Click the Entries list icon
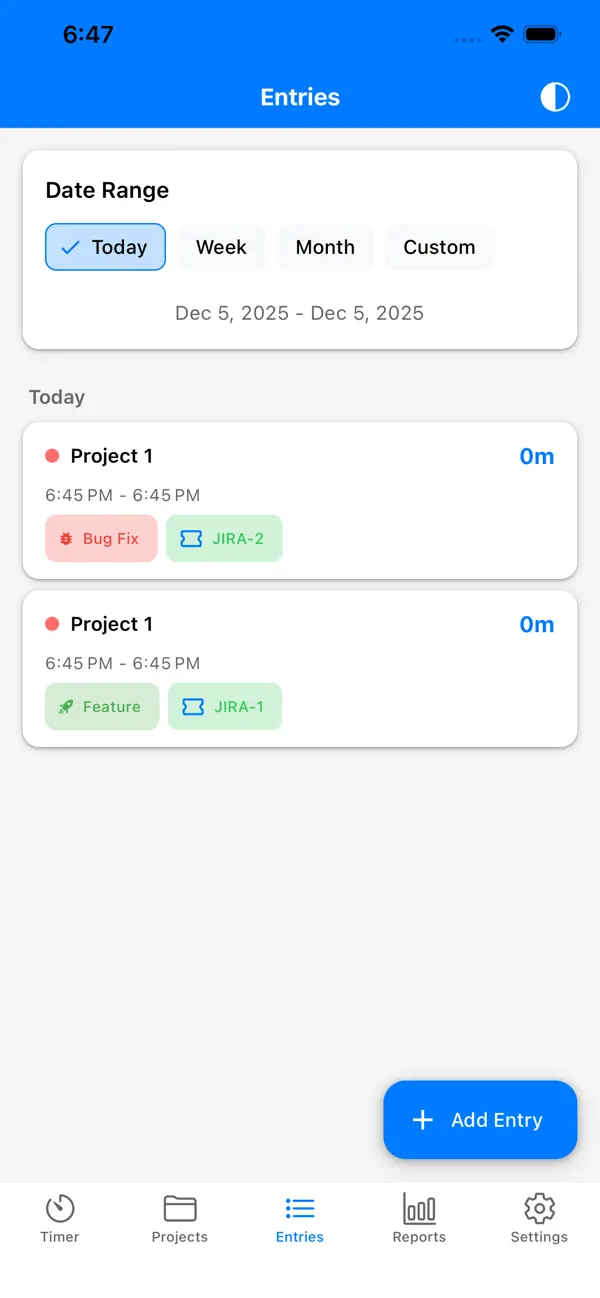 299,1209
